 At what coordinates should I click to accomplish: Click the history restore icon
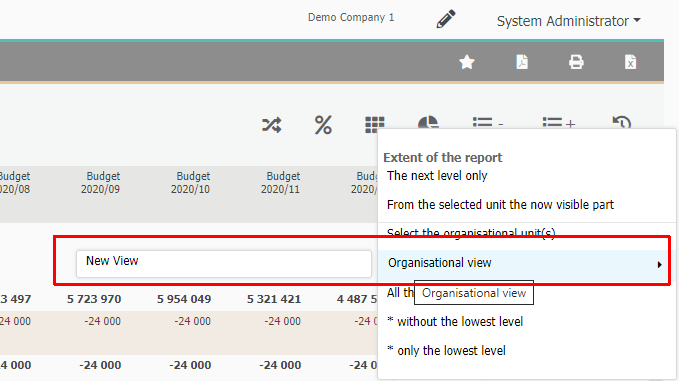coord(621,123)
